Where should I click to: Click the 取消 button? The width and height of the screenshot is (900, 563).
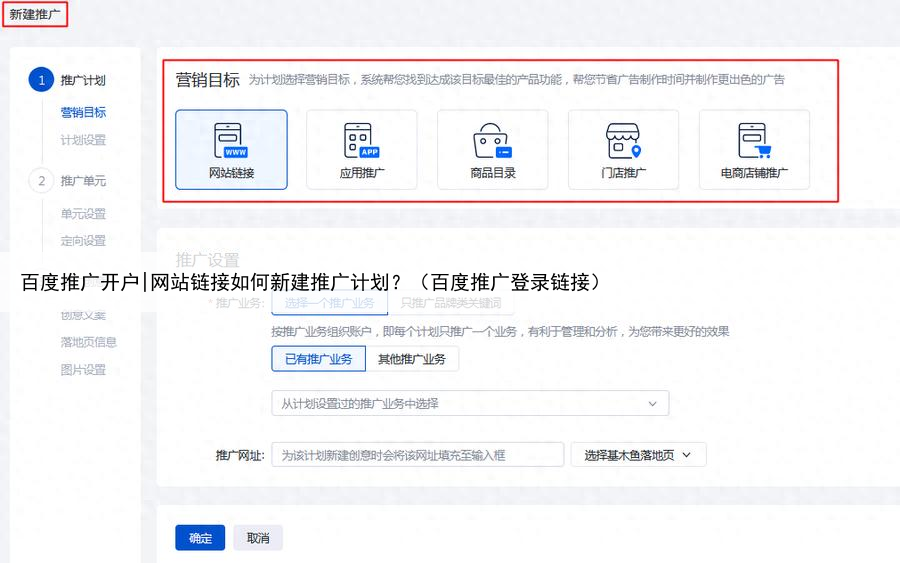258,538
